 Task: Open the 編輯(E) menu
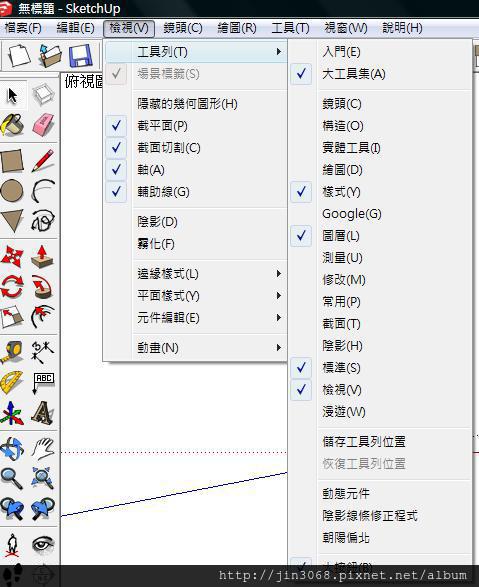click(x=75, y=28)
